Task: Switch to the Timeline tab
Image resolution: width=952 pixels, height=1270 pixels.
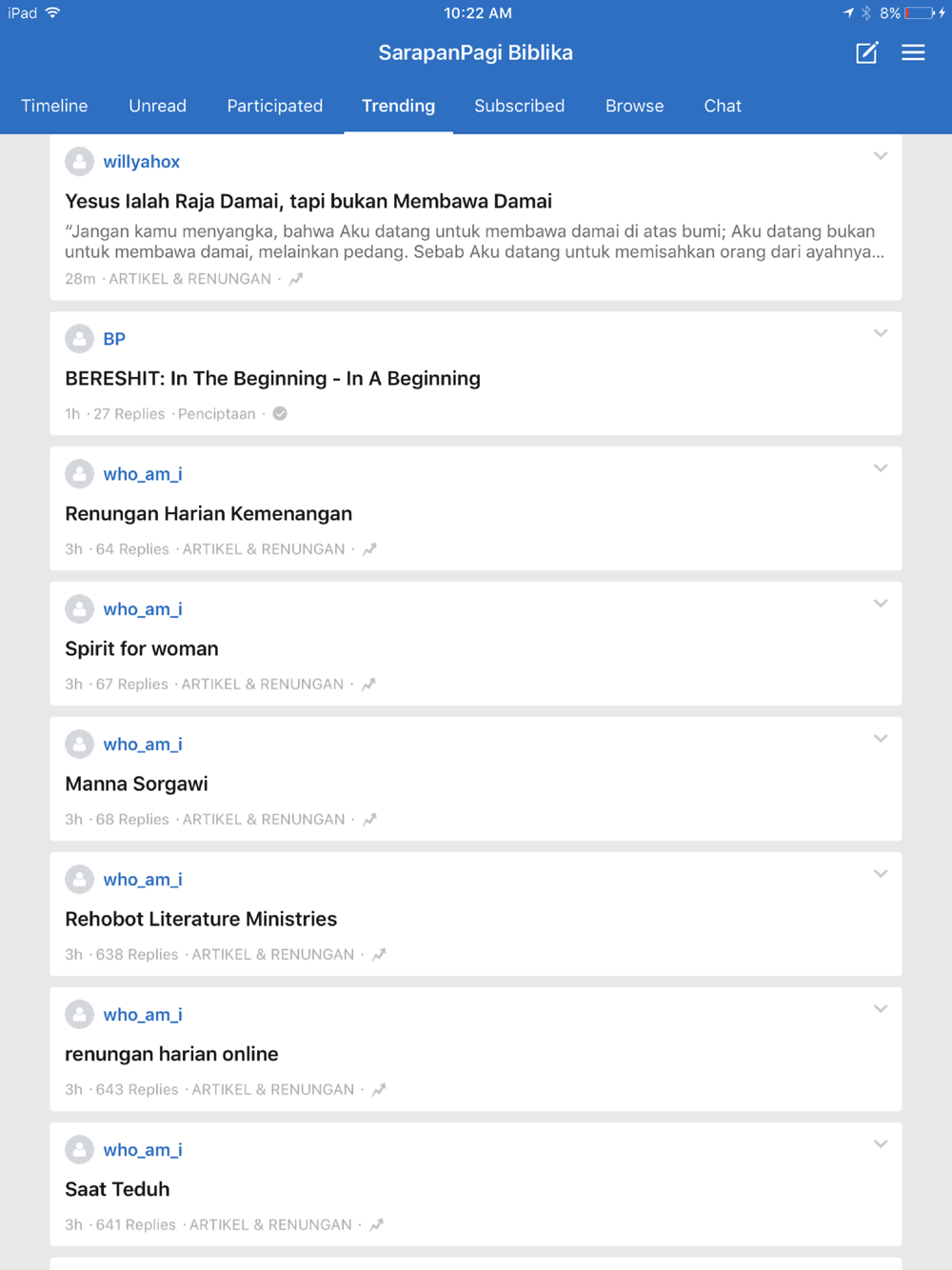Action: (x=54, y=106)
